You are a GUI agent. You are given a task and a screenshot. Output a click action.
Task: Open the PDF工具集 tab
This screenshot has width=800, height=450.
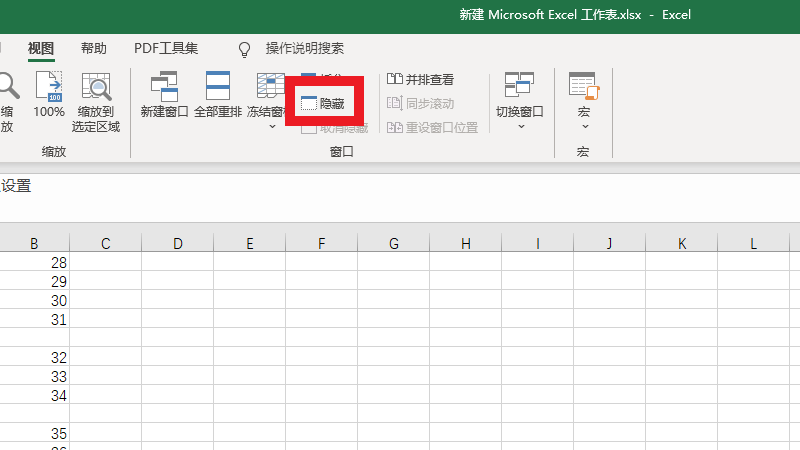pos(166,48)
